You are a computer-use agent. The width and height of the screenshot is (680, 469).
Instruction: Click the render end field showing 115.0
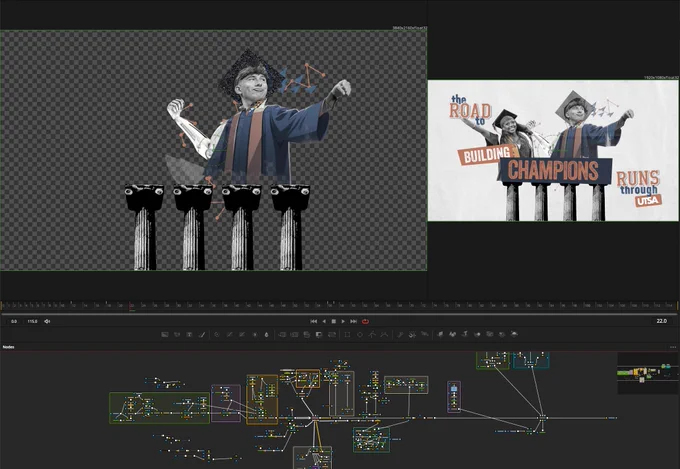point(33,321)
